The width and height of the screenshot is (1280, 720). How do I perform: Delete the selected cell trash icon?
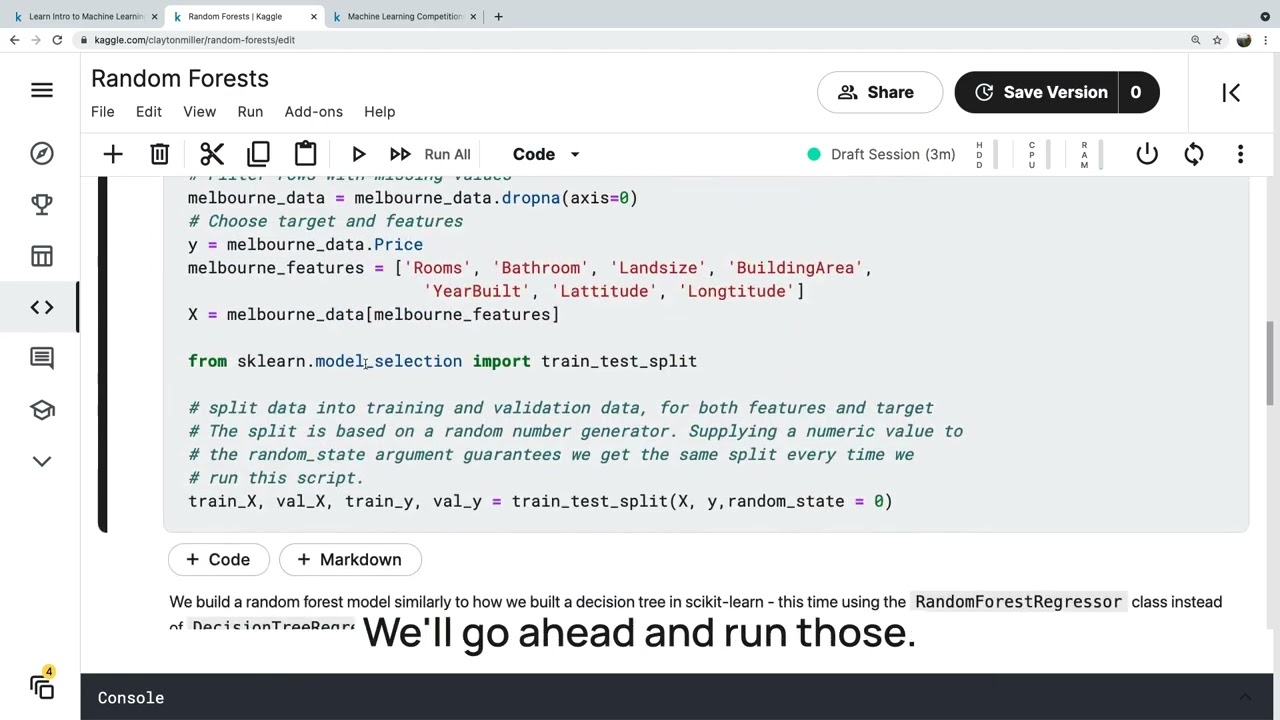click(x=159, y=154)
